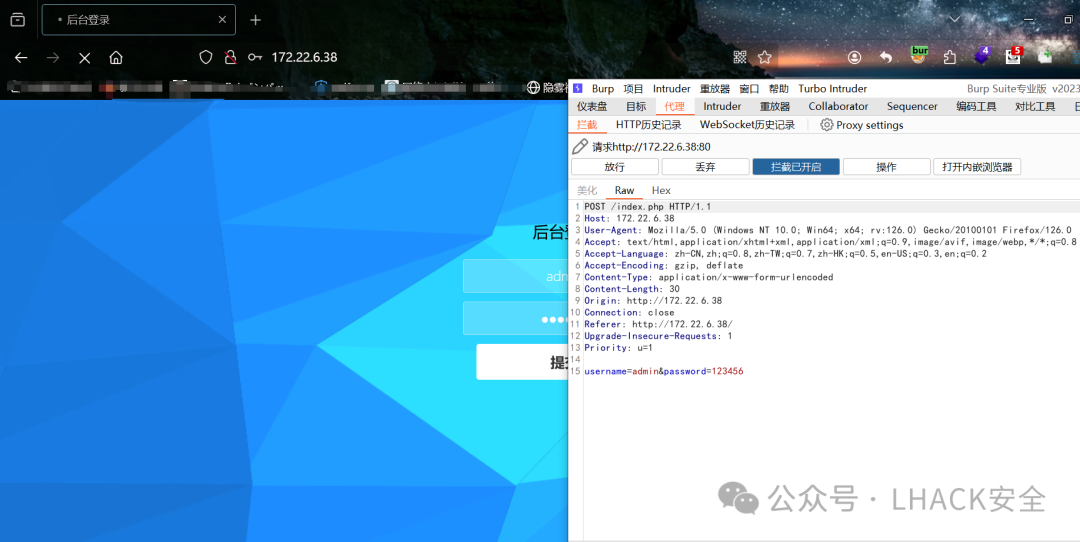Image resolution: width=1080 pixels, height=542 pixels.
Task: Click the password field on login page
Action: tap(515, 318)
